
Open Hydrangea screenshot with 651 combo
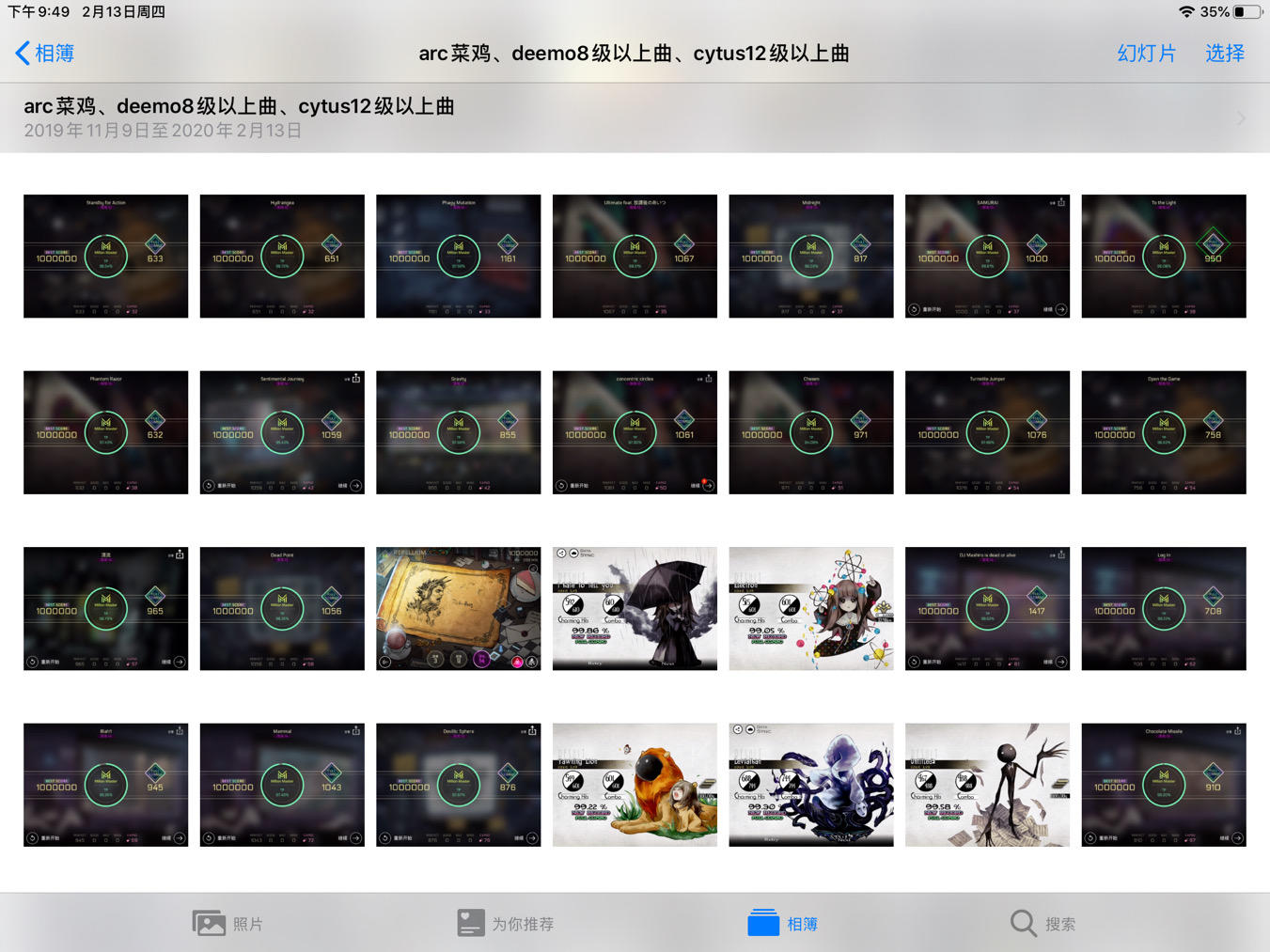(x=282, y=256)
